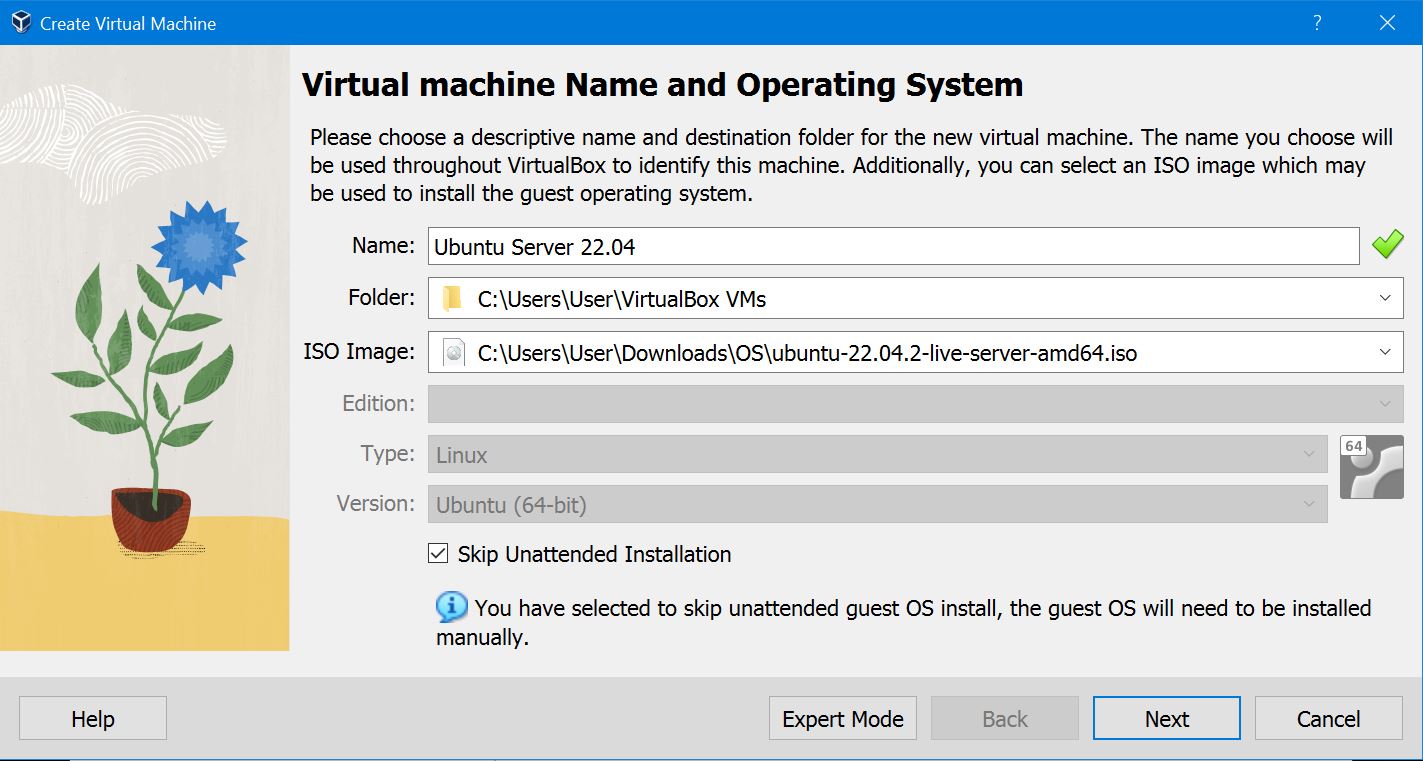Open the Version dropdown showing Ubuntu (64-bit)
Image resolution: width=1423 pixels, height=761 pixels.
(x=878, y=504)
